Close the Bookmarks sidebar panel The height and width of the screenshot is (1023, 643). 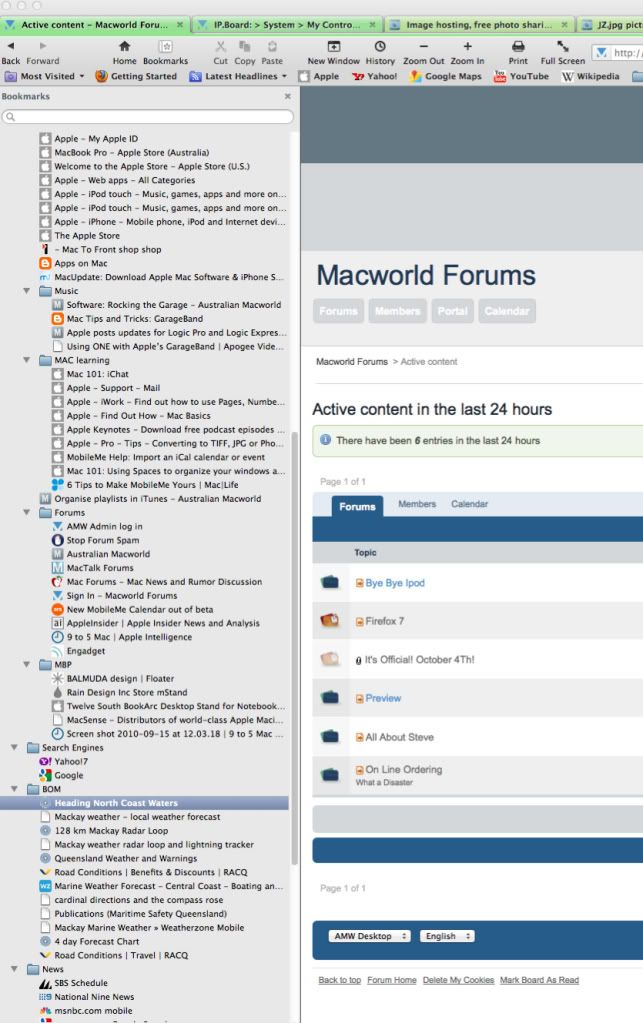click(x=288, y=96)
